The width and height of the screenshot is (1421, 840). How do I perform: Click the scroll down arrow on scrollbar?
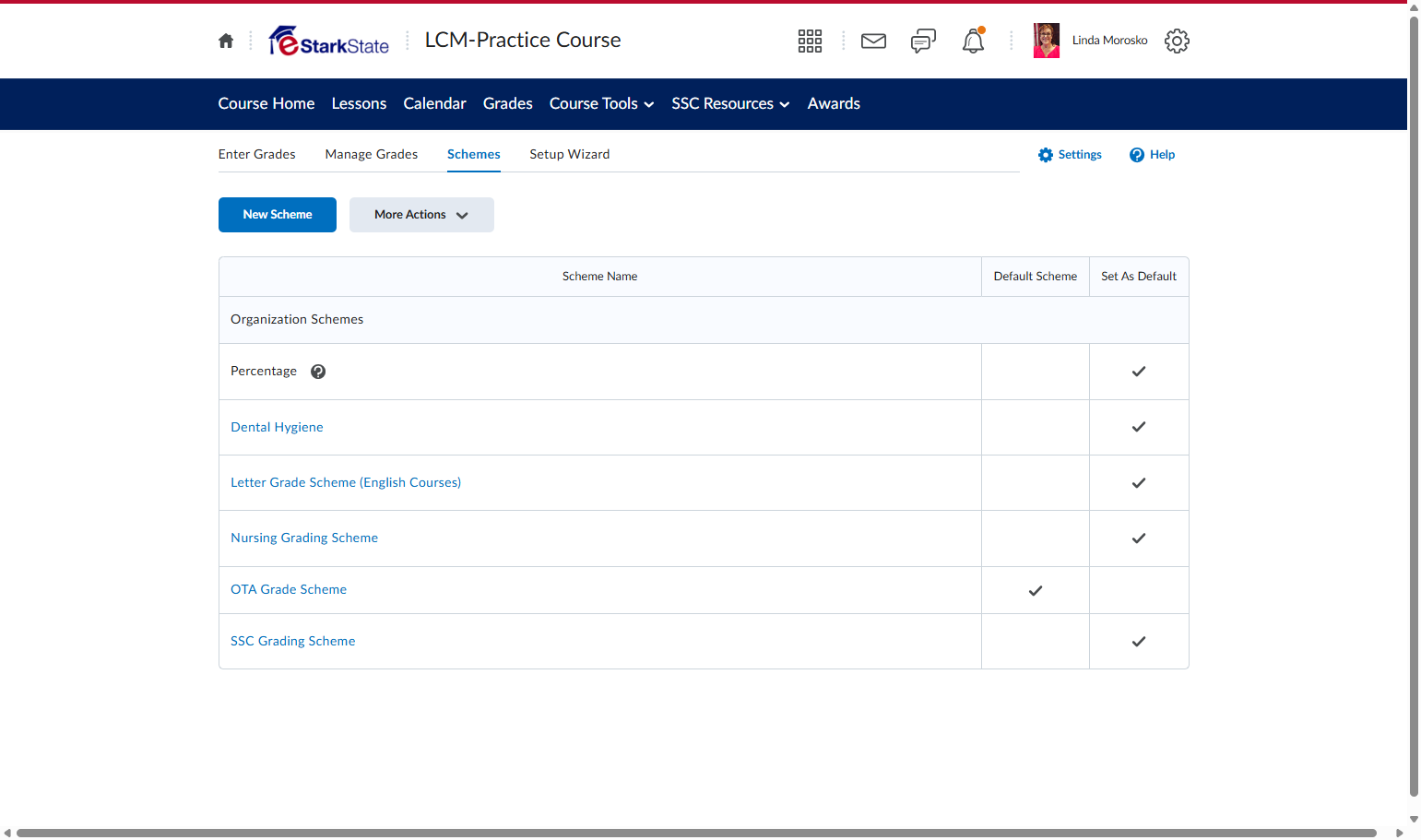[x=1414, y=819]
